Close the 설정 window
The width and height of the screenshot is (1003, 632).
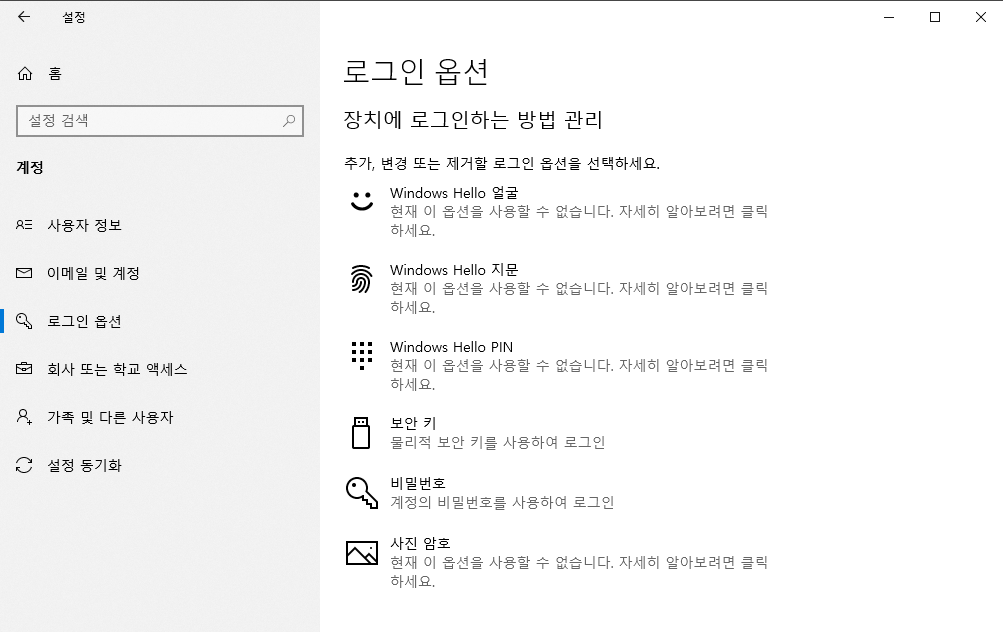(x=981, y=17)
